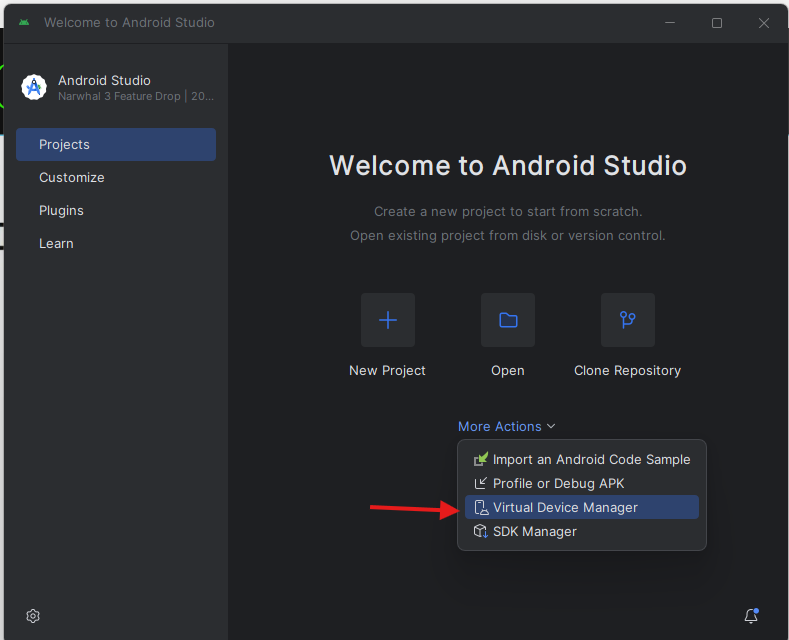
Task: Select Import an Android Code Sample
Action: coord(591,460)
